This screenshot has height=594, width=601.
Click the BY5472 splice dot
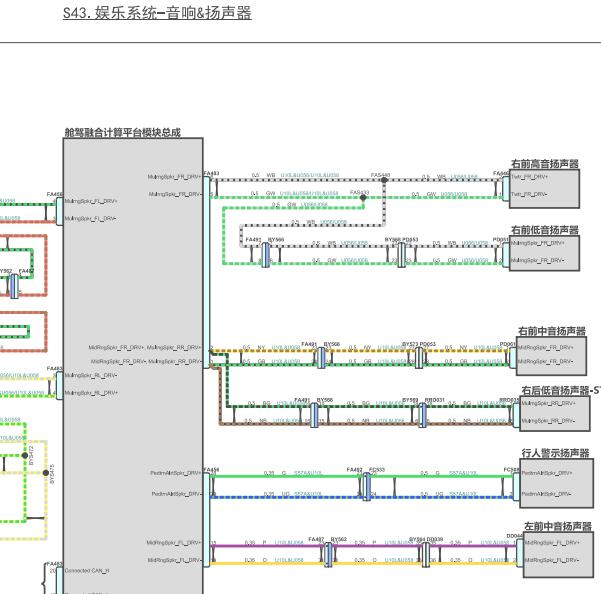(25, 455)
